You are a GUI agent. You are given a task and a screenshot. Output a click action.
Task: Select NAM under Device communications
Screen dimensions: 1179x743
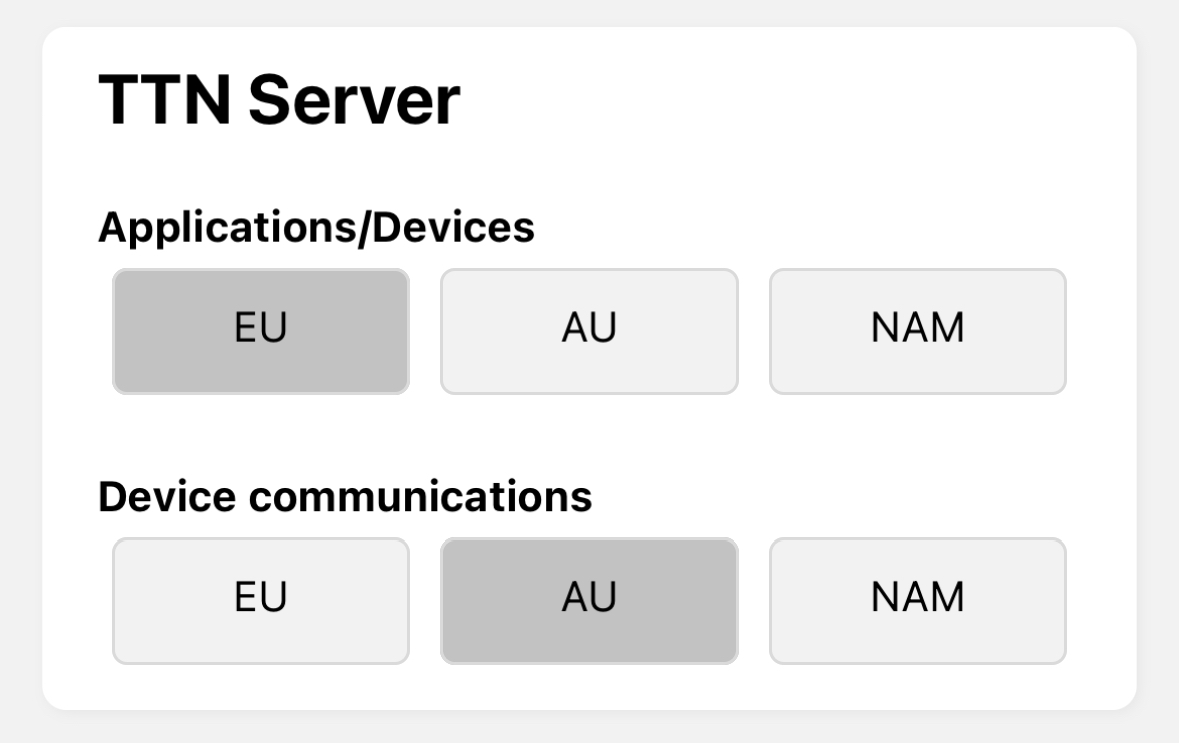coord(917,600)
